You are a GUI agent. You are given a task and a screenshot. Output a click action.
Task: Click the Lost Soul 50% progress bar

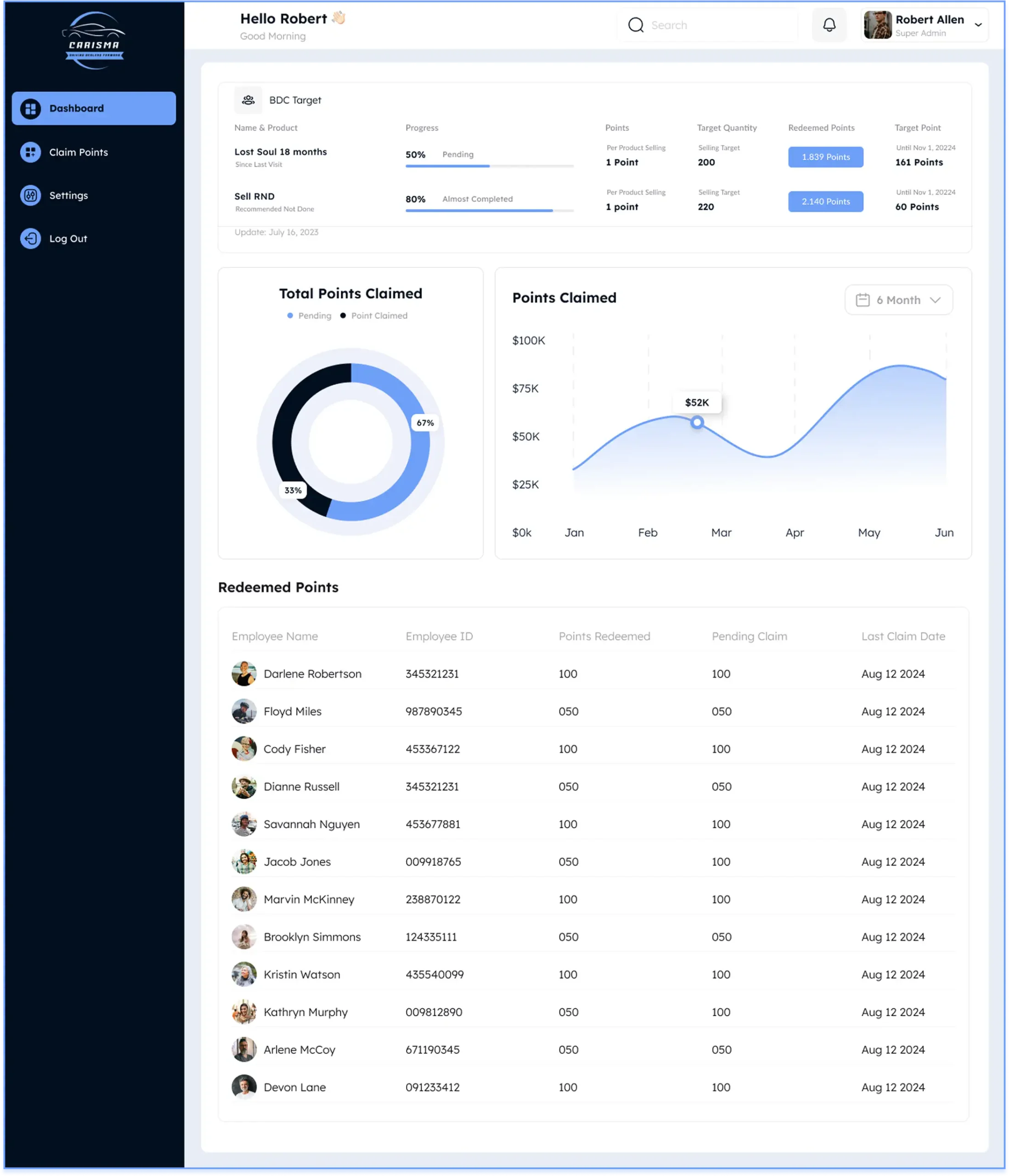[x=489, y=166]
